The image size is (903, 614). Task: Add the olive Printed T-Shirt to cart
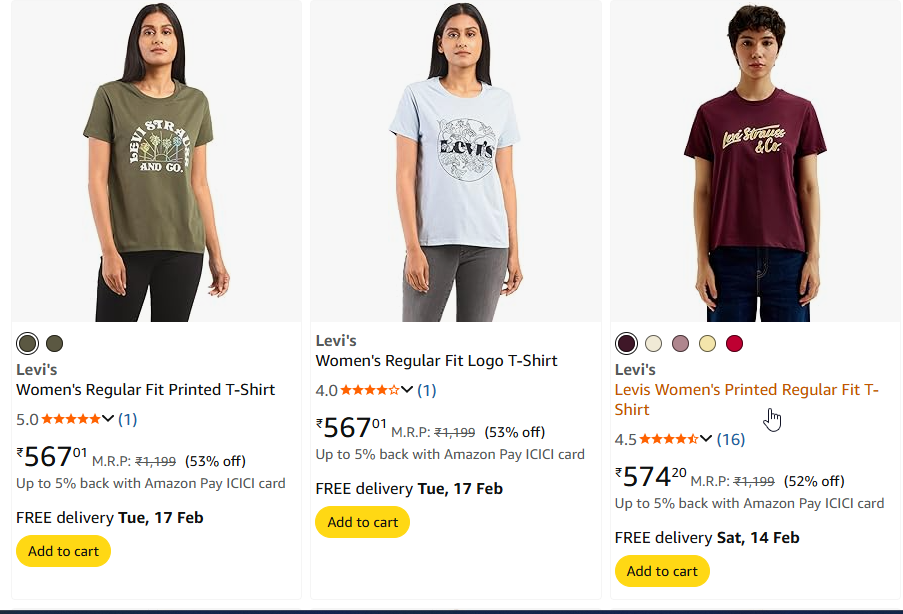pos(63,551)
